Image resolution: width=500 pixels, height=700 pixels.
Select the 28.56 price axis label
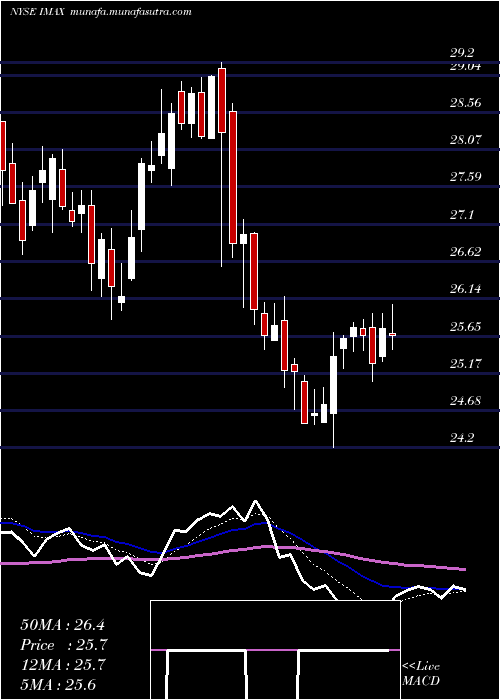[466, 103]
